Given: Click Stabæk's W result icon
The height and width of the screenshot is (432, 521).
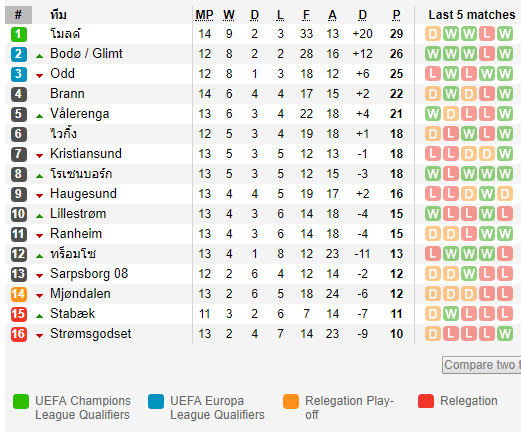Looking at the screenshot, I should click(451, 314).
